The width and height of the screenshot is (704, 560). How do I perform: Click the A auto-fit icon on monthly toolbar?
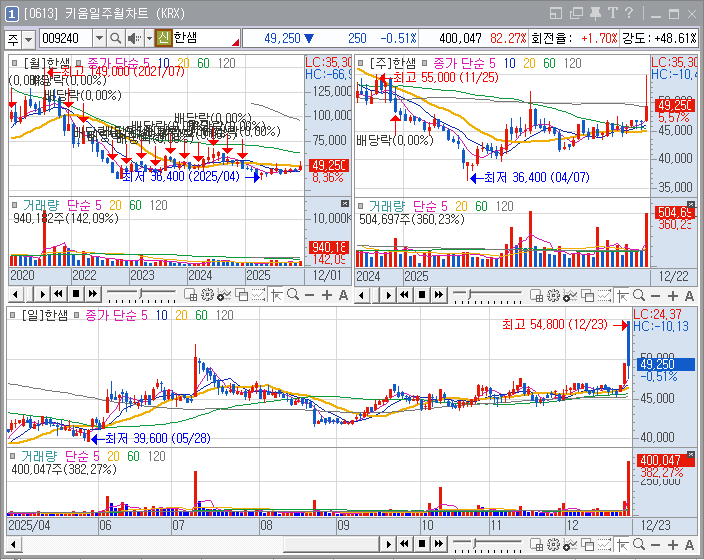click(x=343, y=295)
